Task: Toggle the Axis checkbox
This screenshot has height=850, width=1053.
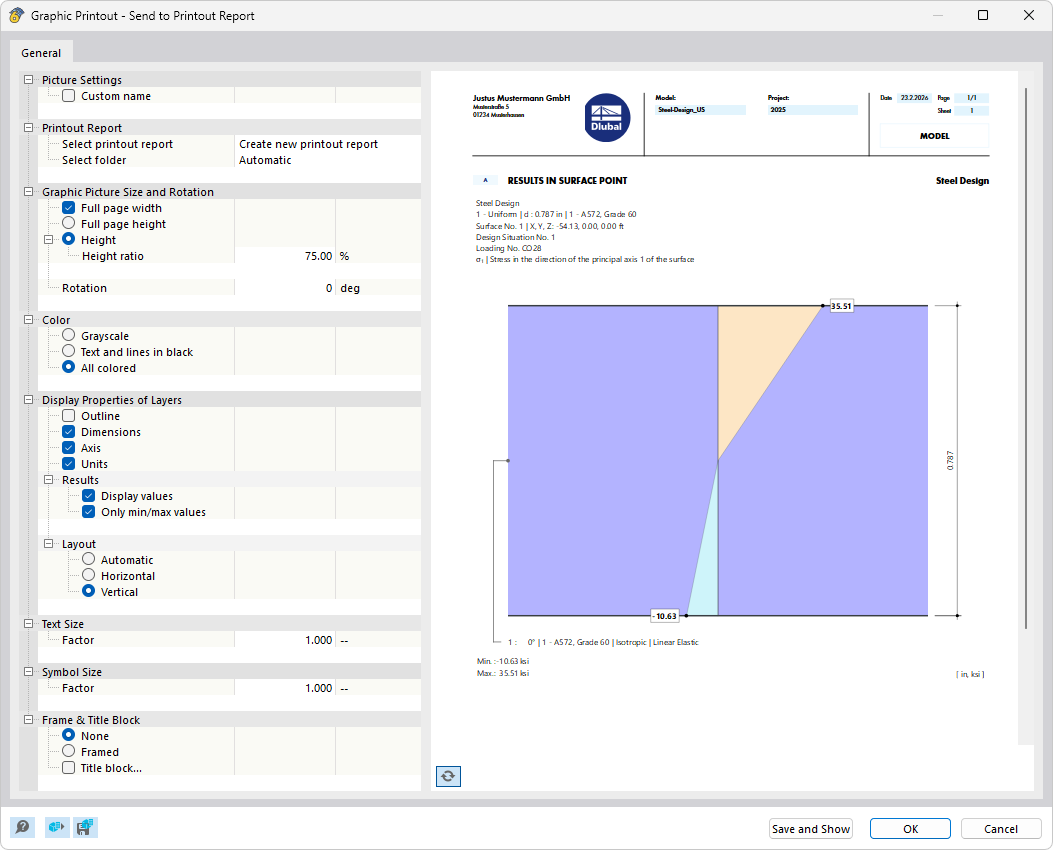Action: coord(68,448)
